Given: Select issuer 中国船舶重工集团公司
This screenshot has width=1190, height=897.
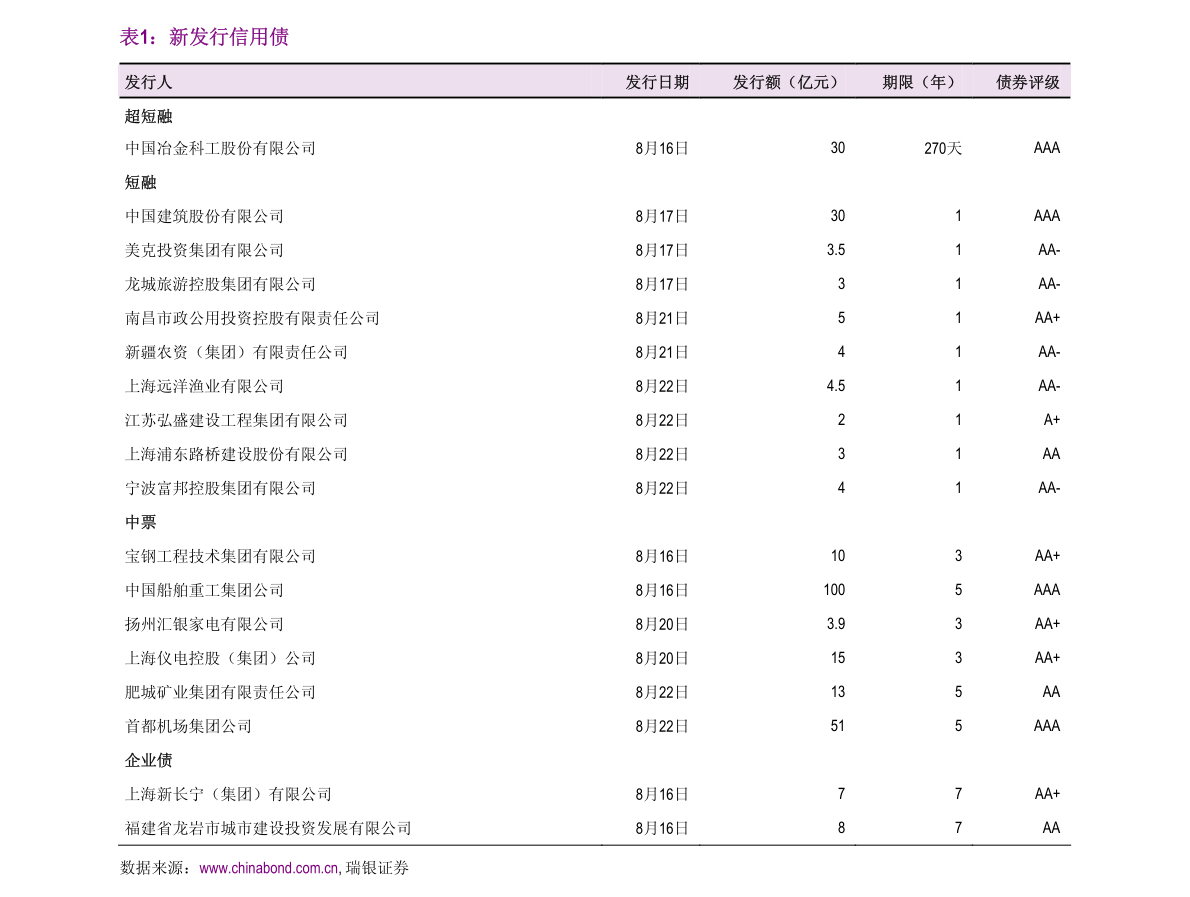Looking at the screenshot, I should (x=204, y=590).
